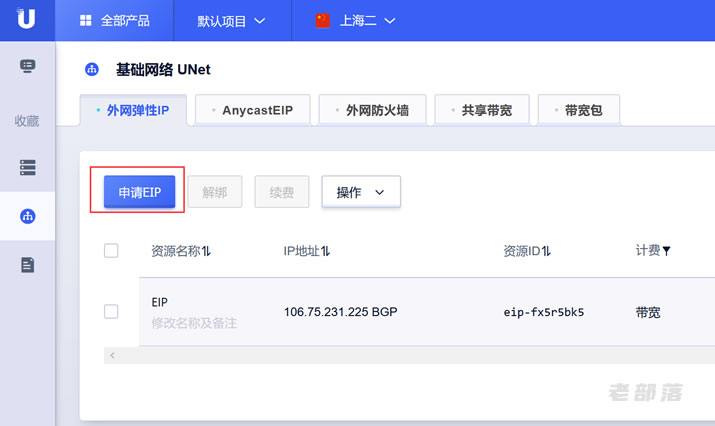Switch to 共享带宽 tab
This screenshot has height=426, width=715.
[x=482, y=110]
